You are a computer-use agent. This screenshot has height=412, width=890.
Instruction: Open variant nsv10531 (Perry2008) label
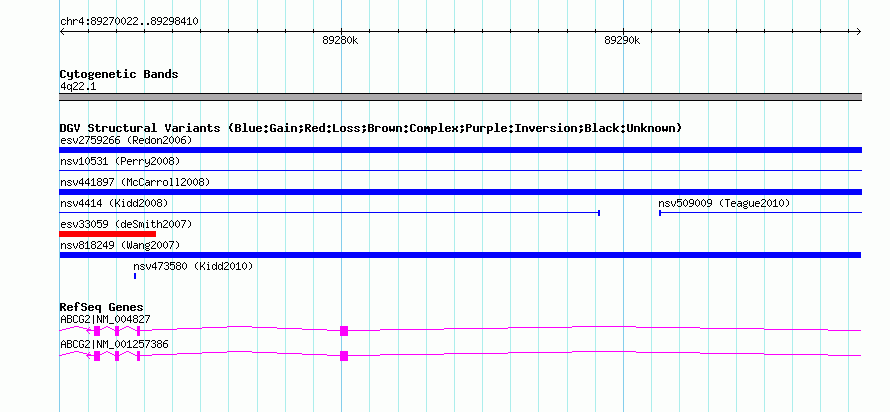(x=120, y=162)
